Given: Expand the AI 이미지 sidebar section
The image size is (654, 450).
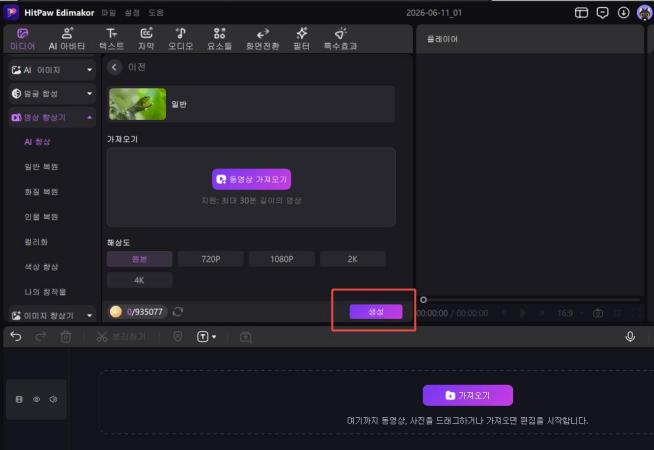Looking at the screenshot, I should pyautogui.click(x=52, y=70).
